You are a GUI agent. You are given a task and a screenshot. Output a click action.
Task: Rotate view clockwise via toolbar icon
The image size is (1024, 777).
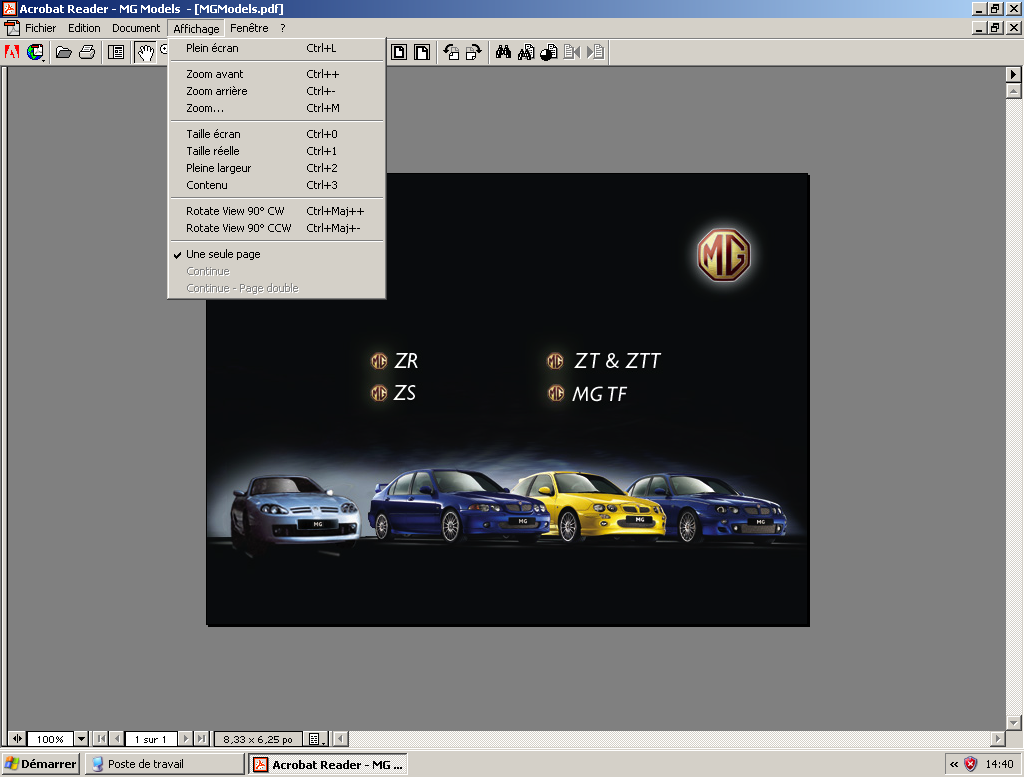(x=473, y=52)
